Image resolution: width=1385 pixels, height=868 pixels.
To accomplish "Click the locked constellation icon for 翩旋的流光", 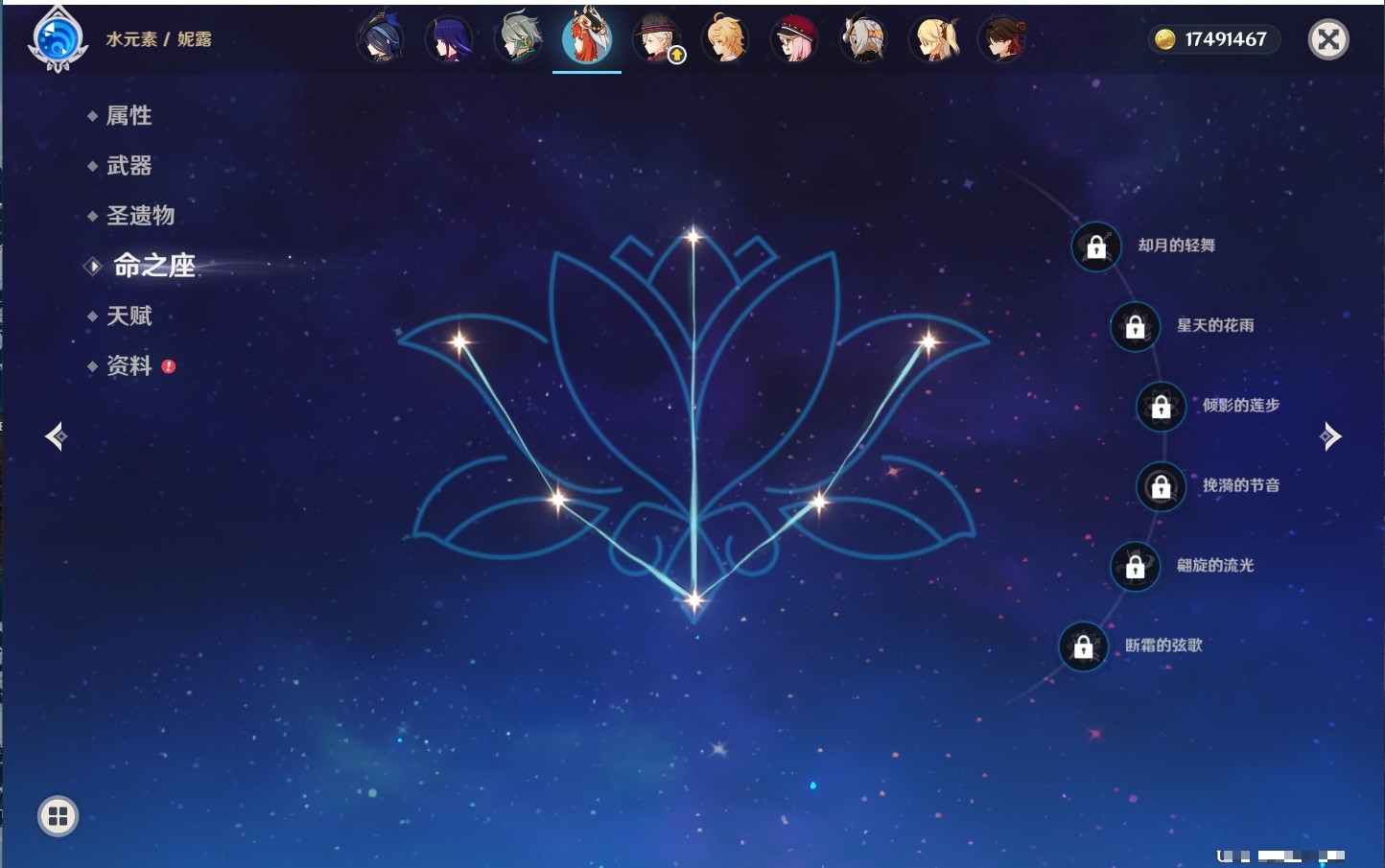I will 1135,566.
